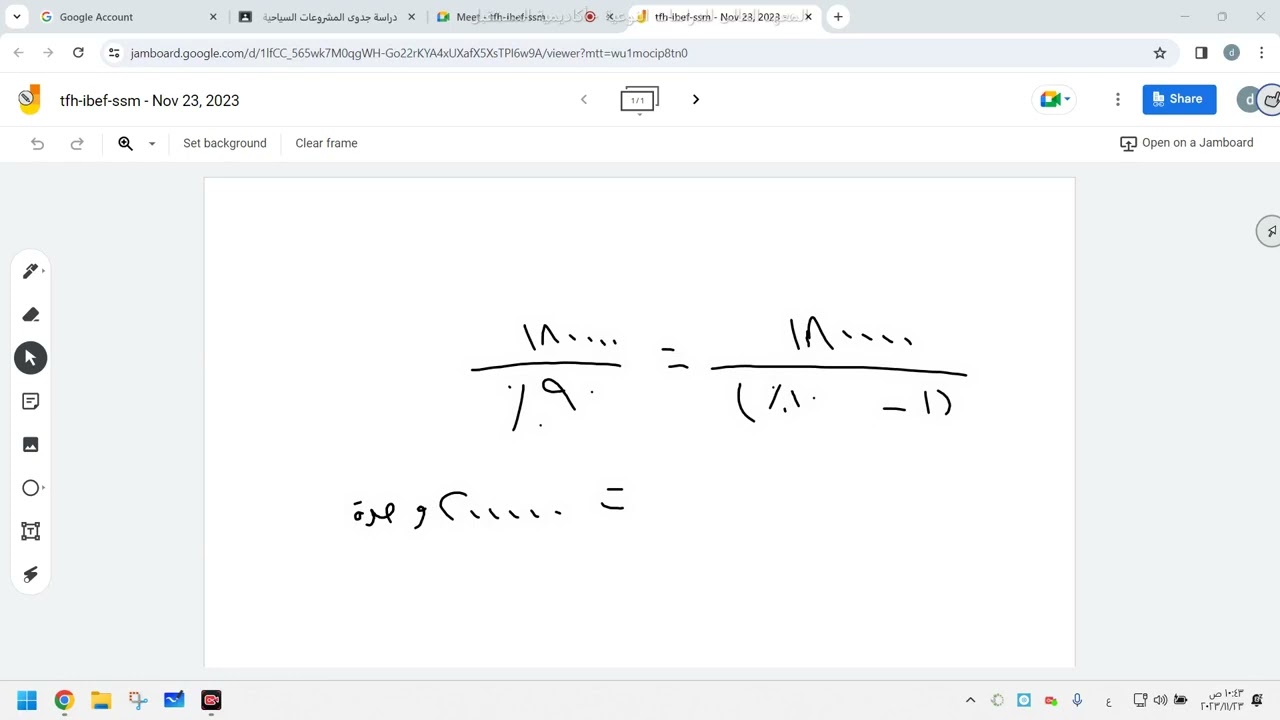The height and width of the screenshot is (720, 1280).
Task: Go to the next frame
Action: click(x=696, y=99)
